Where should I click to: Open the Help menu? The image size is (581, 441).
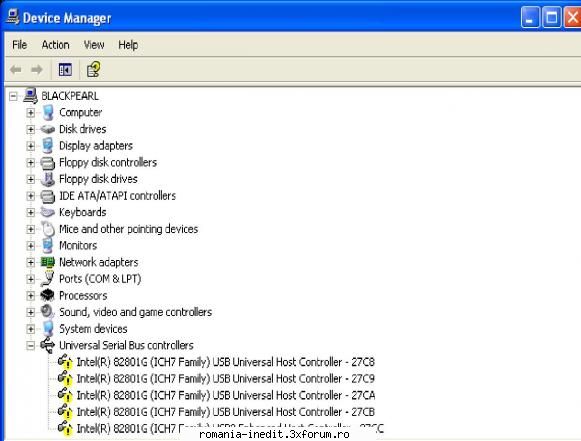pyautogui.click(x=128, y=45)
